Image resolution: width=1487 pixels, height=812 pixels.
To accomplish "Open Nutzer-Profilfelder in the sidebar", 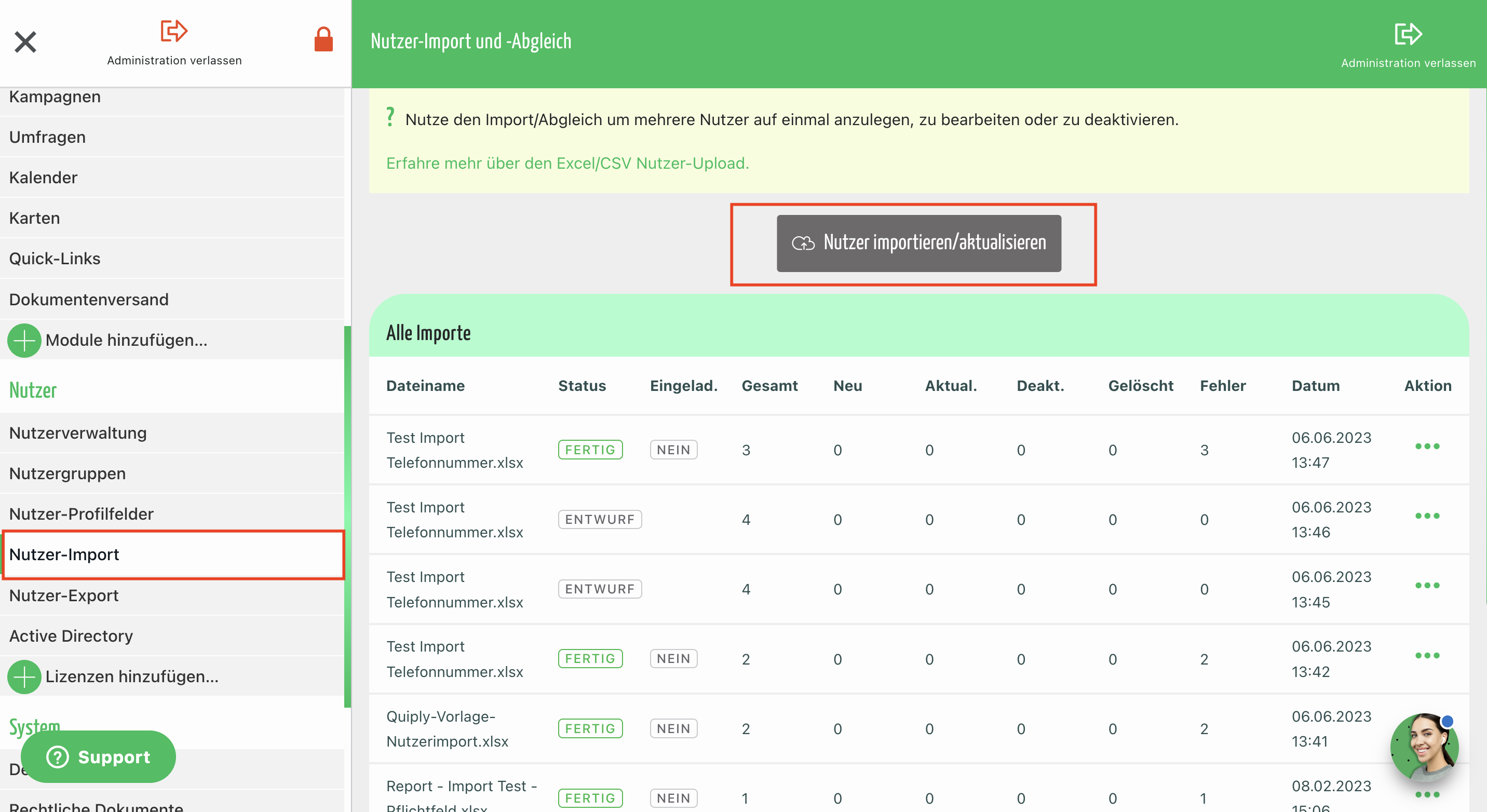I will [x=172, y=513].
